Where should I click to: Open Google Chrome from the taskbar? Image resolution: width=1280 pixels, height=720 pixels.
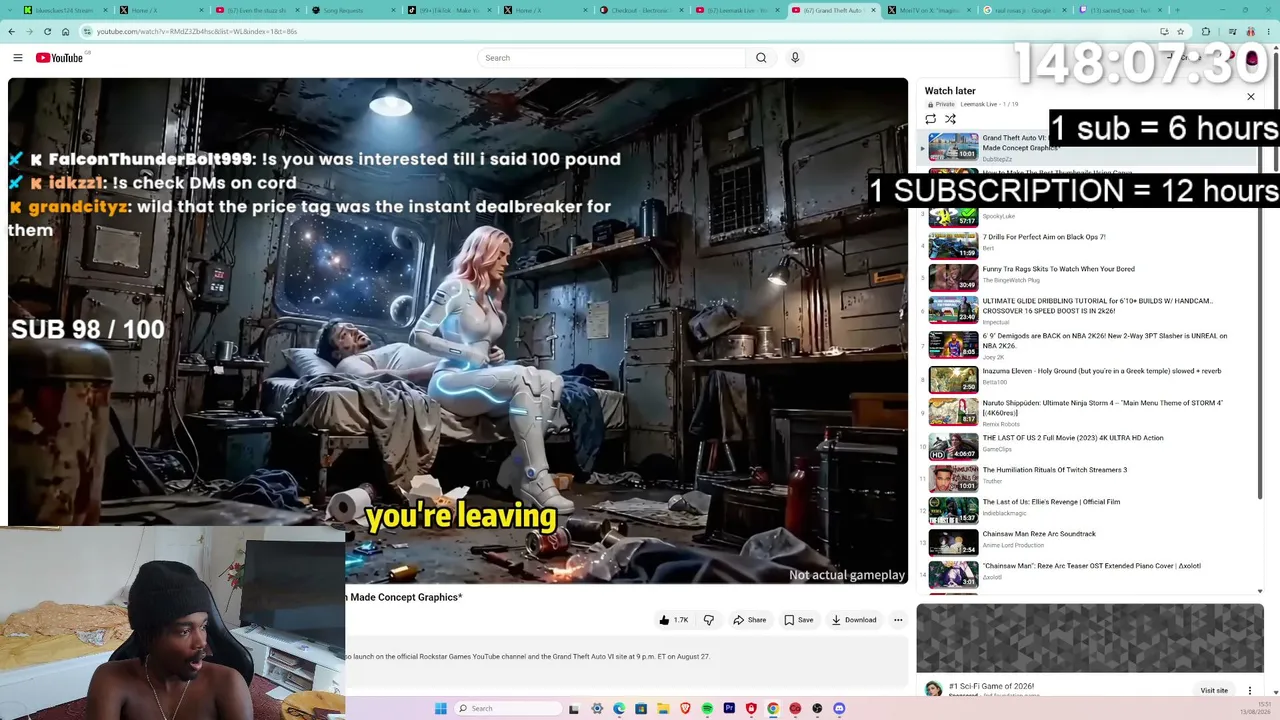tap(773, 708)
